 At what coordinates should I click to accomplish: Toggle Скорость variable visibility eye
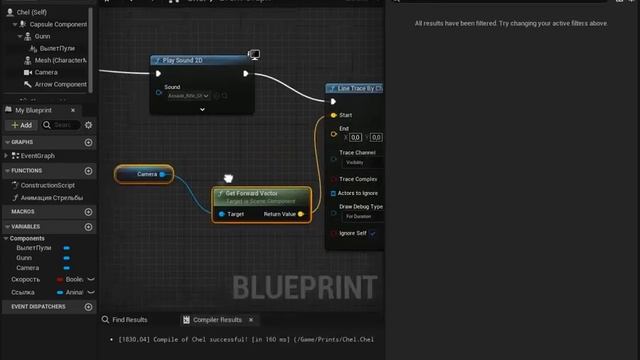[91, 280]
